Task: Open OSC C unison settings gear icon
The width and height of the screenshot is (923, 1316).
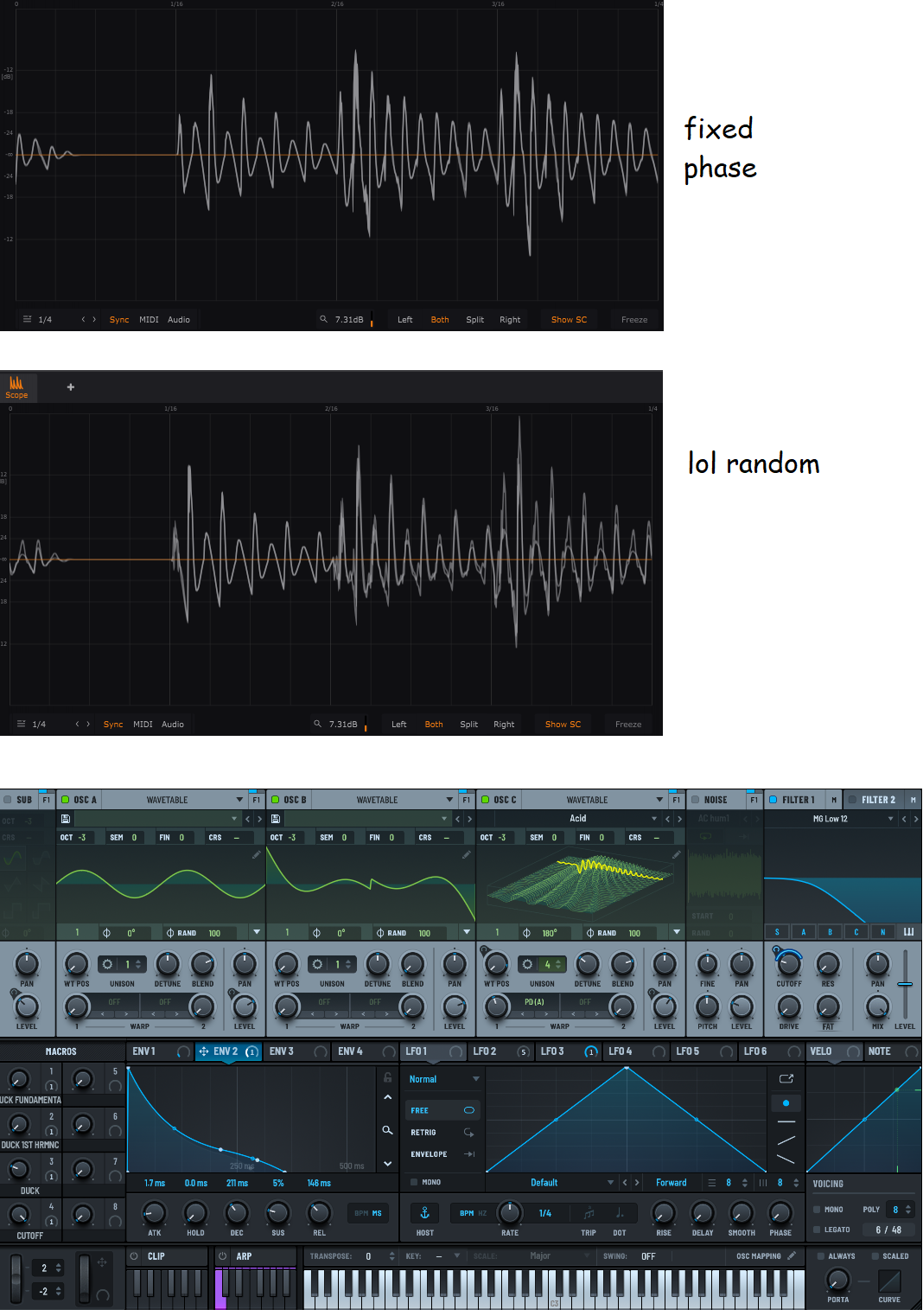Action: [527, 964]
